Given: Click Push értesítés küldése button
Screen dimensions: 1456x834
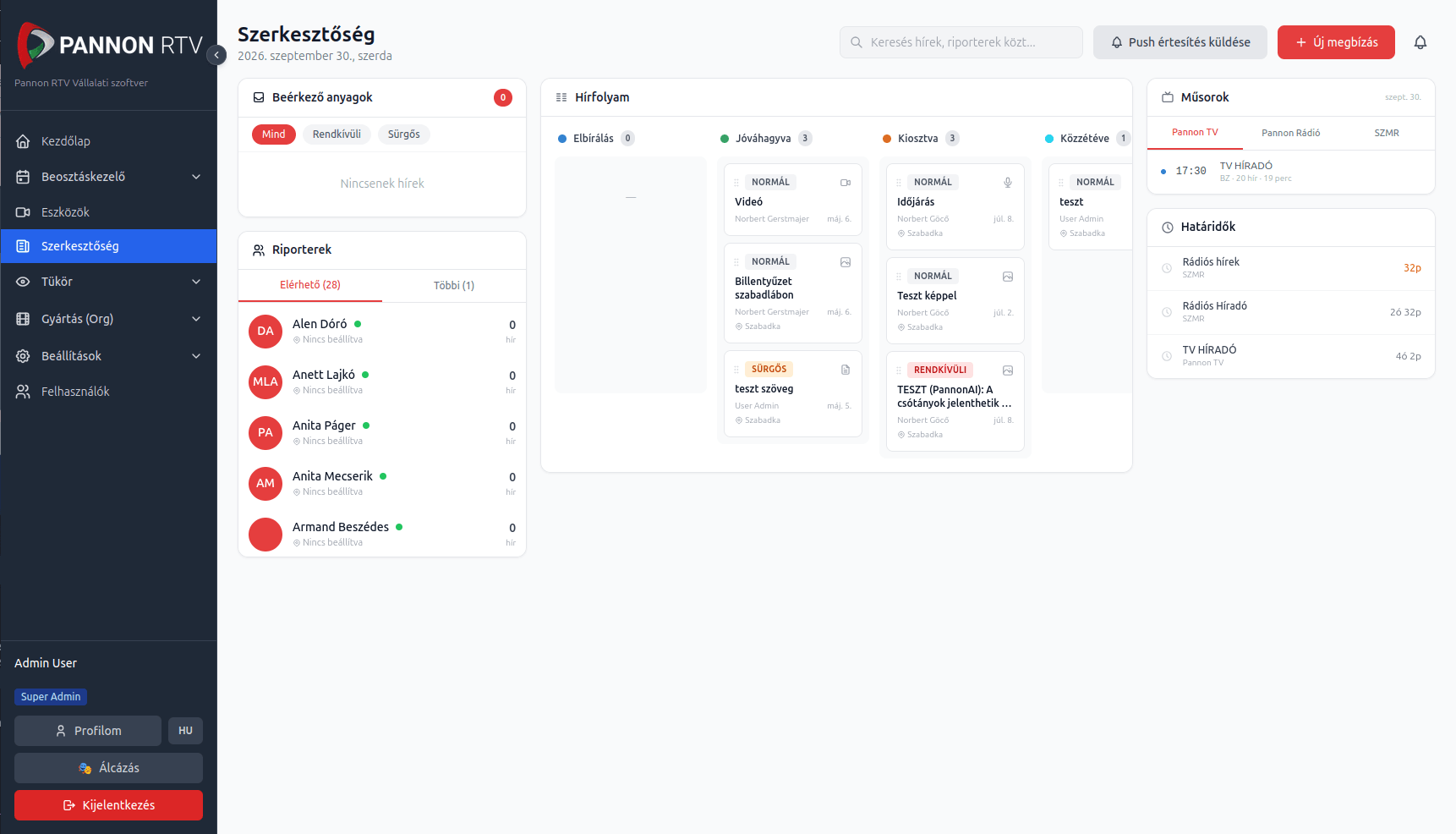Looking at the screenshot, I should coord(1180,42).
